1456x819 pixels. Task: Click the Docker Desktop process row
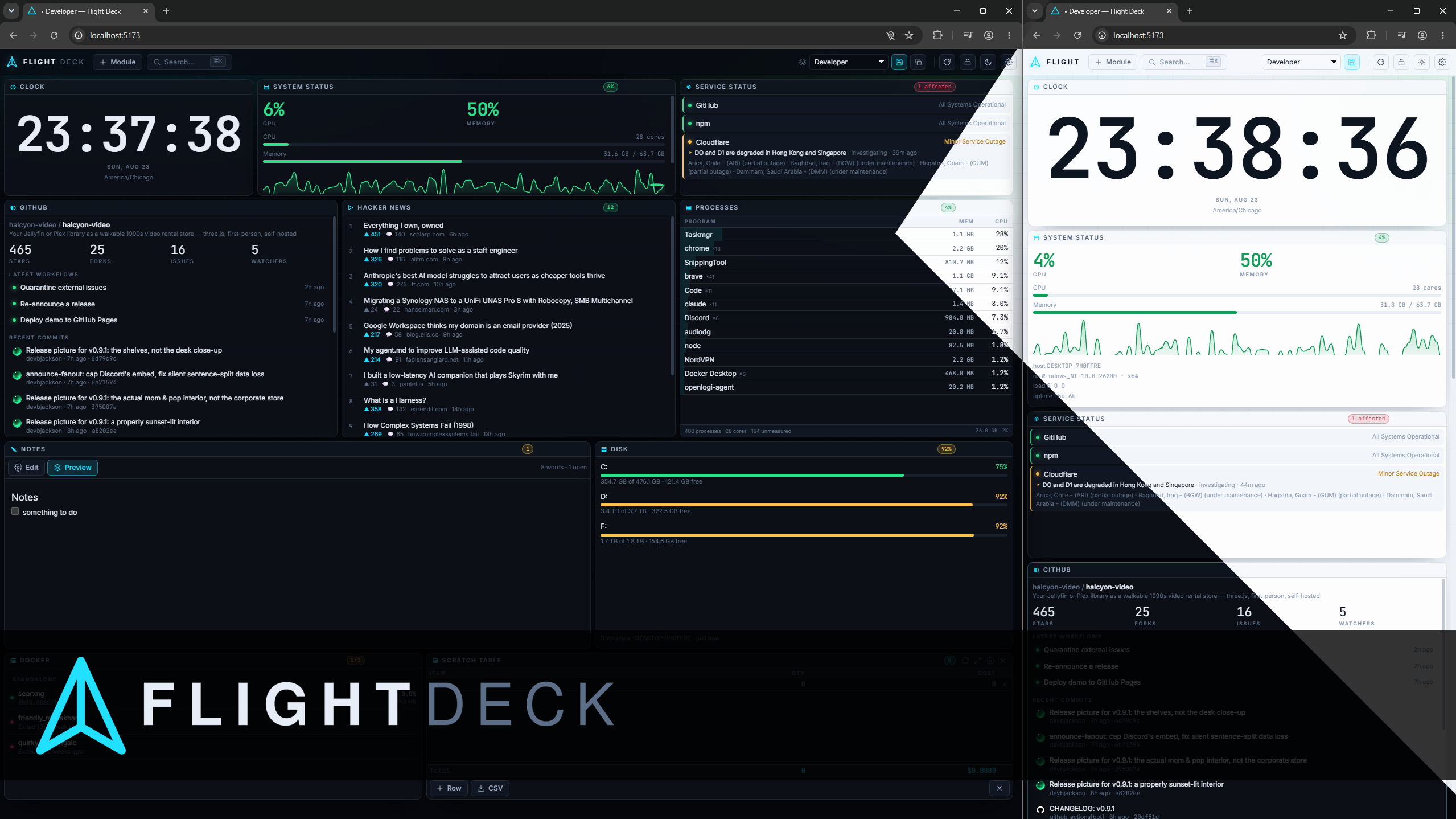[846, 374]
